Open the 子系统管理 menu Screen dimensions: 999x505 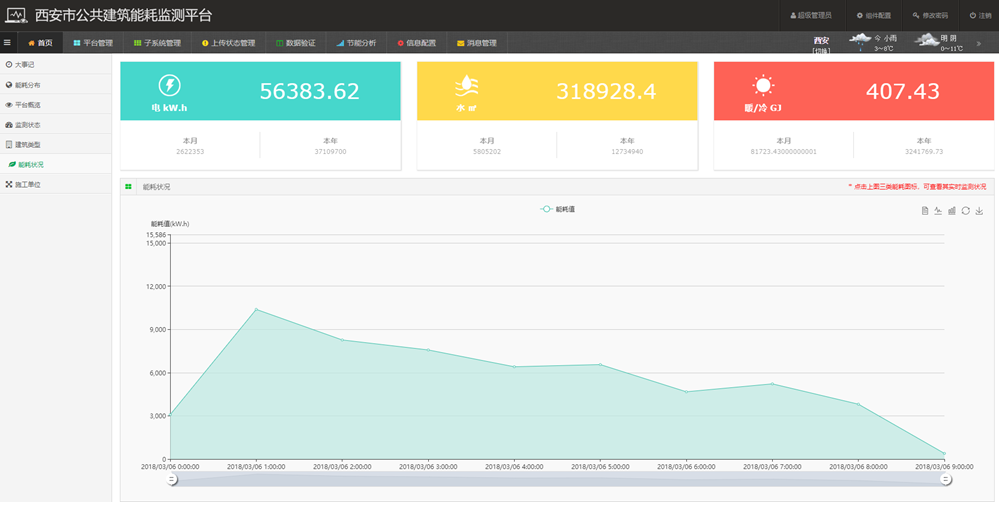pos(157,43)
